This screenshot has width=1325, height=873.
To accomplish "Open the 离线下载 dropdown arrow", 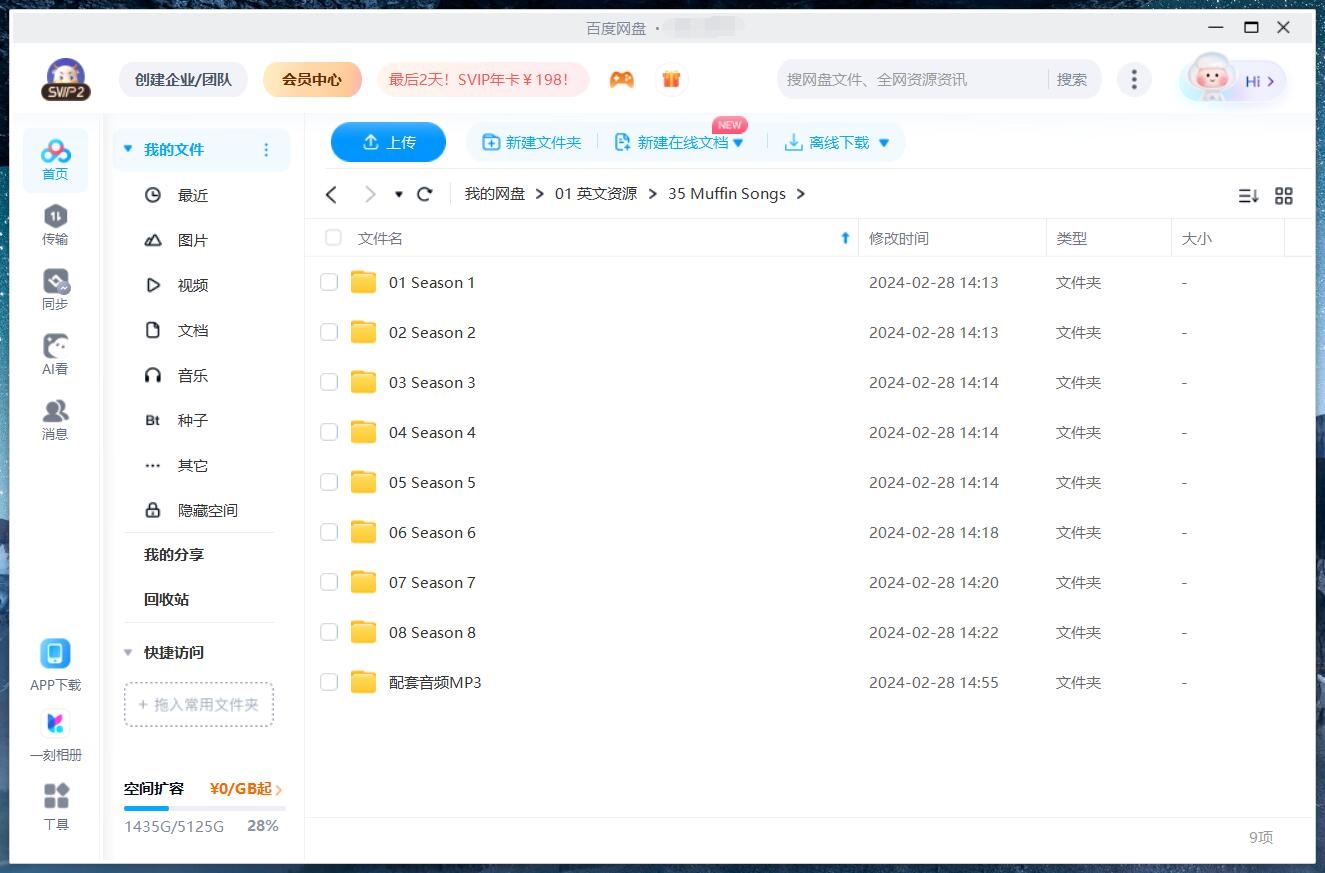I will pos(884,142).
